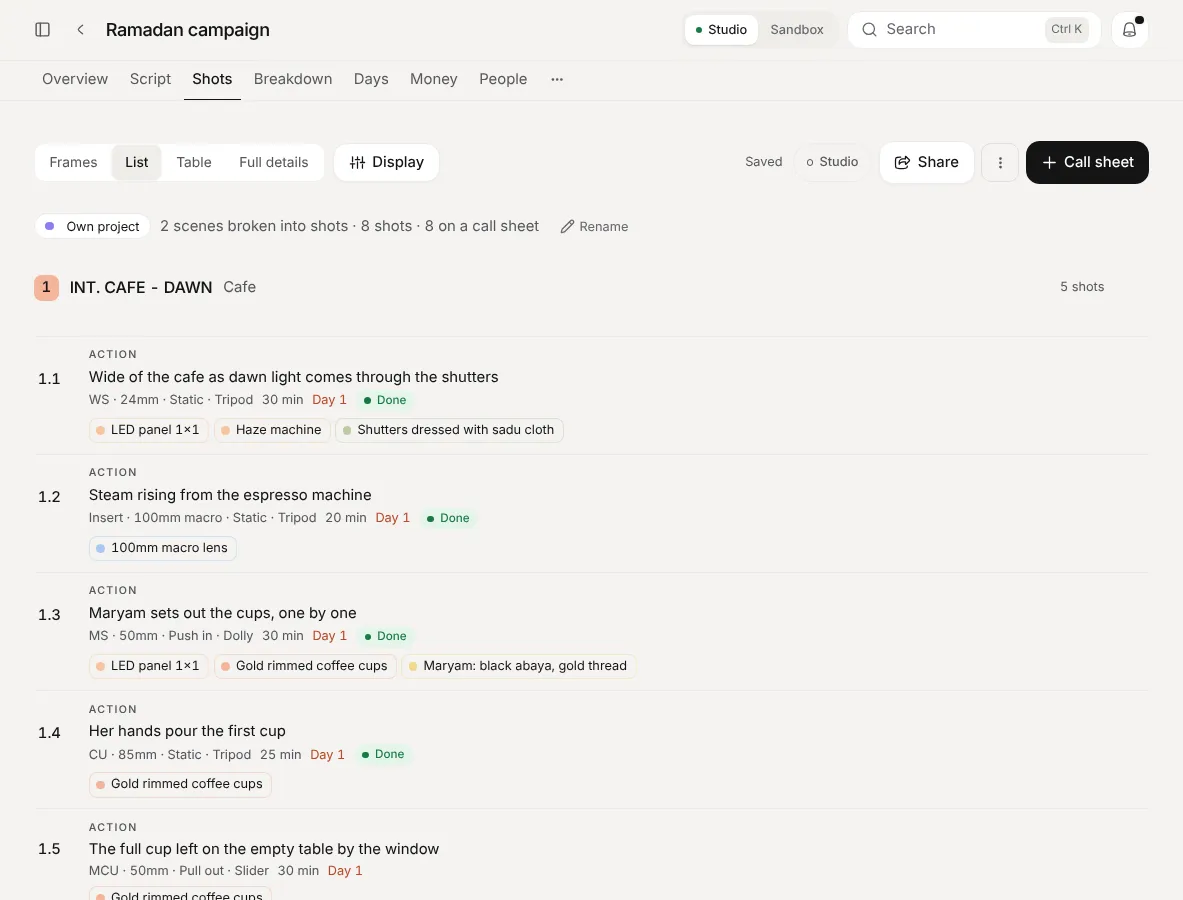The image size is (1183, 900).
Task: Switch to Studio mode
Action: 721,29
